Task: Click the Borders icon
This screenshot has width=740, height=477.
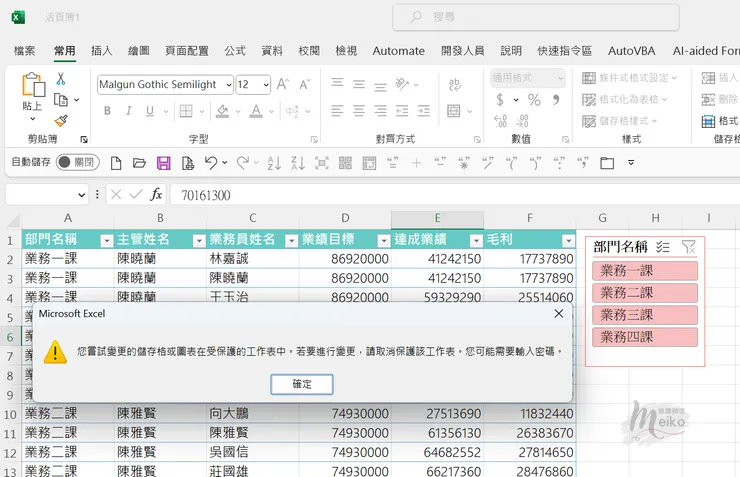Action: [x=186, y=111]
